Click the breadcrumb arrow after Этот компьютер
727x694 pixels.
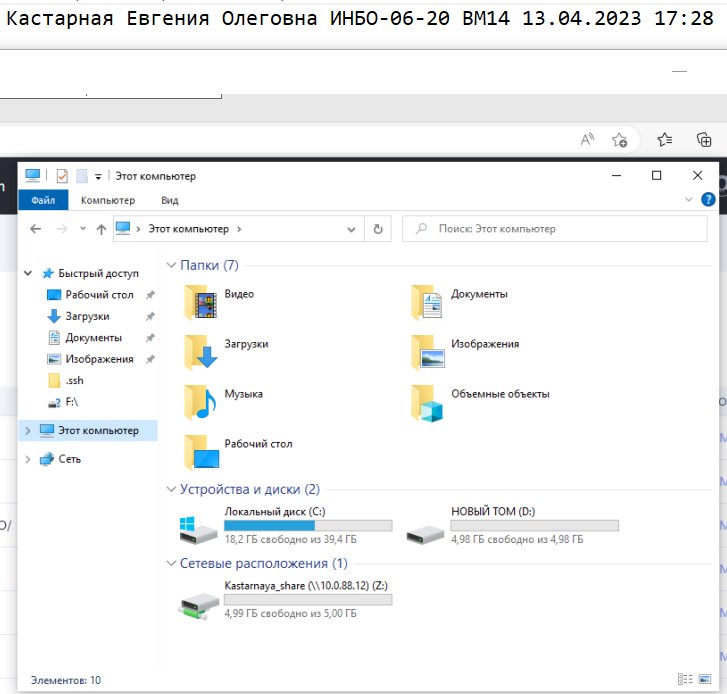click(239, 229)
